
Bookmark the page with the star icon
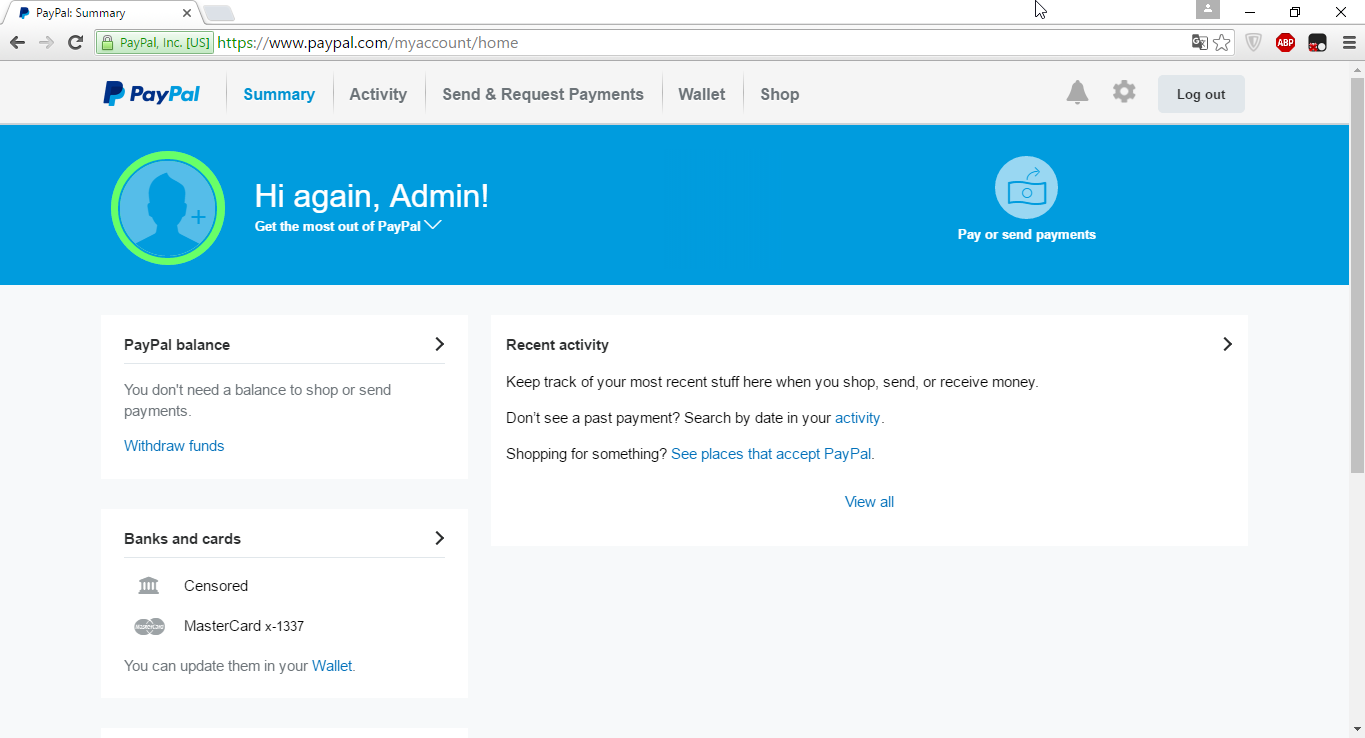tap(1222, 43)
